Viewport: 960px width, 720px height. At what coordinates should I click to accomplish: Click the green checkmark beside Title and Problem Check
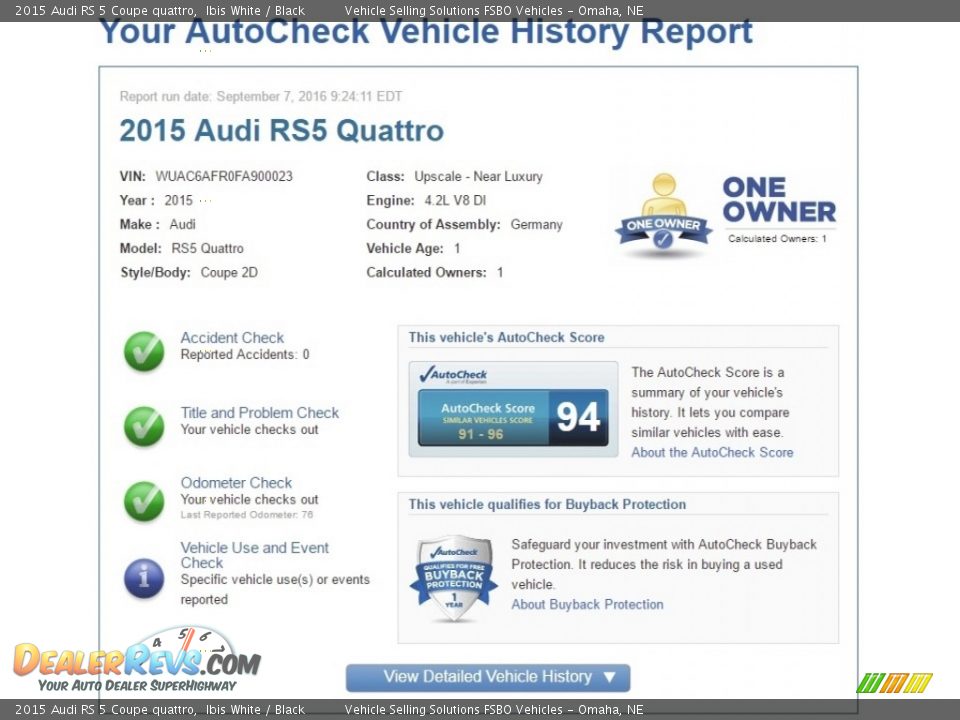coord(144,426)
